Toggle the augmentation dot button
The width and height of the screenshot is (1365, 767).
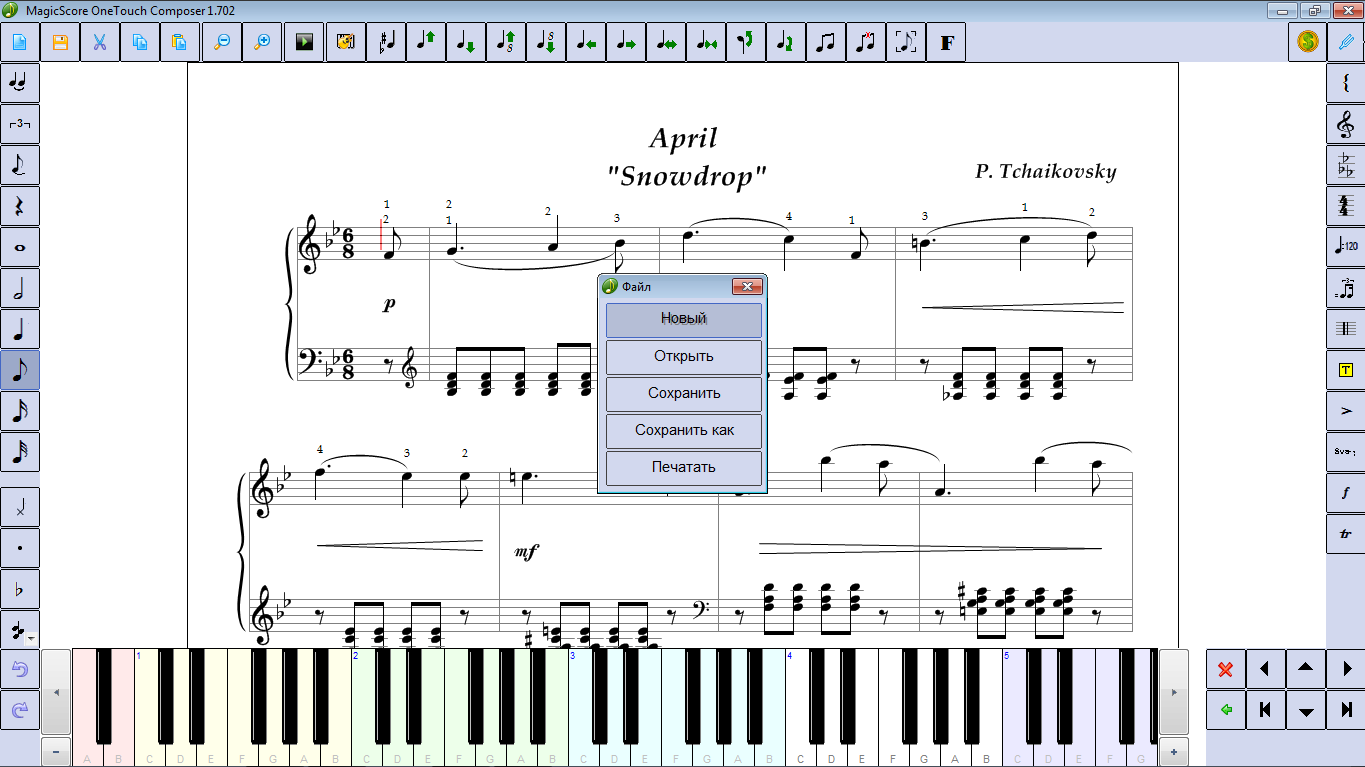tap(20, 548)
